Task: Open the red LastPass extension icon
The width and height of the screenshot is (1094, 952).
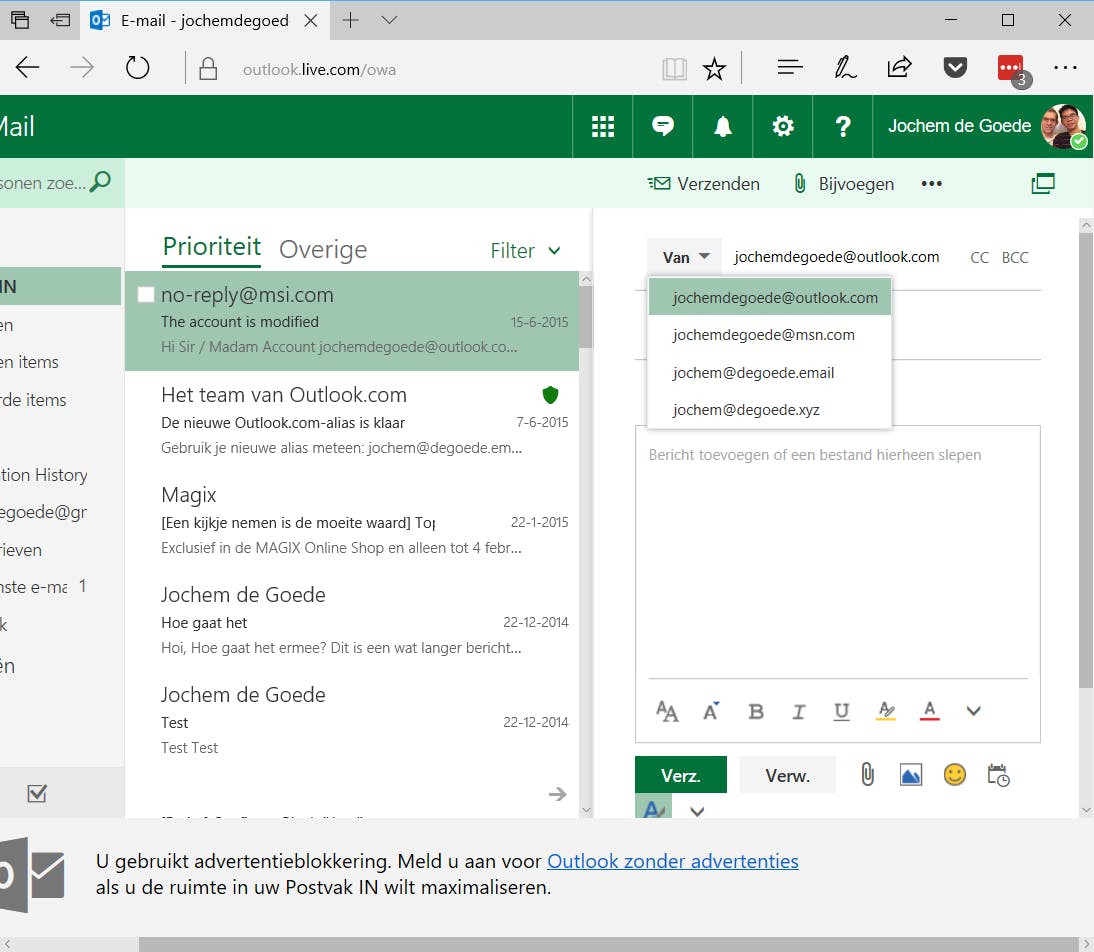Action: tap(1011, 68)
